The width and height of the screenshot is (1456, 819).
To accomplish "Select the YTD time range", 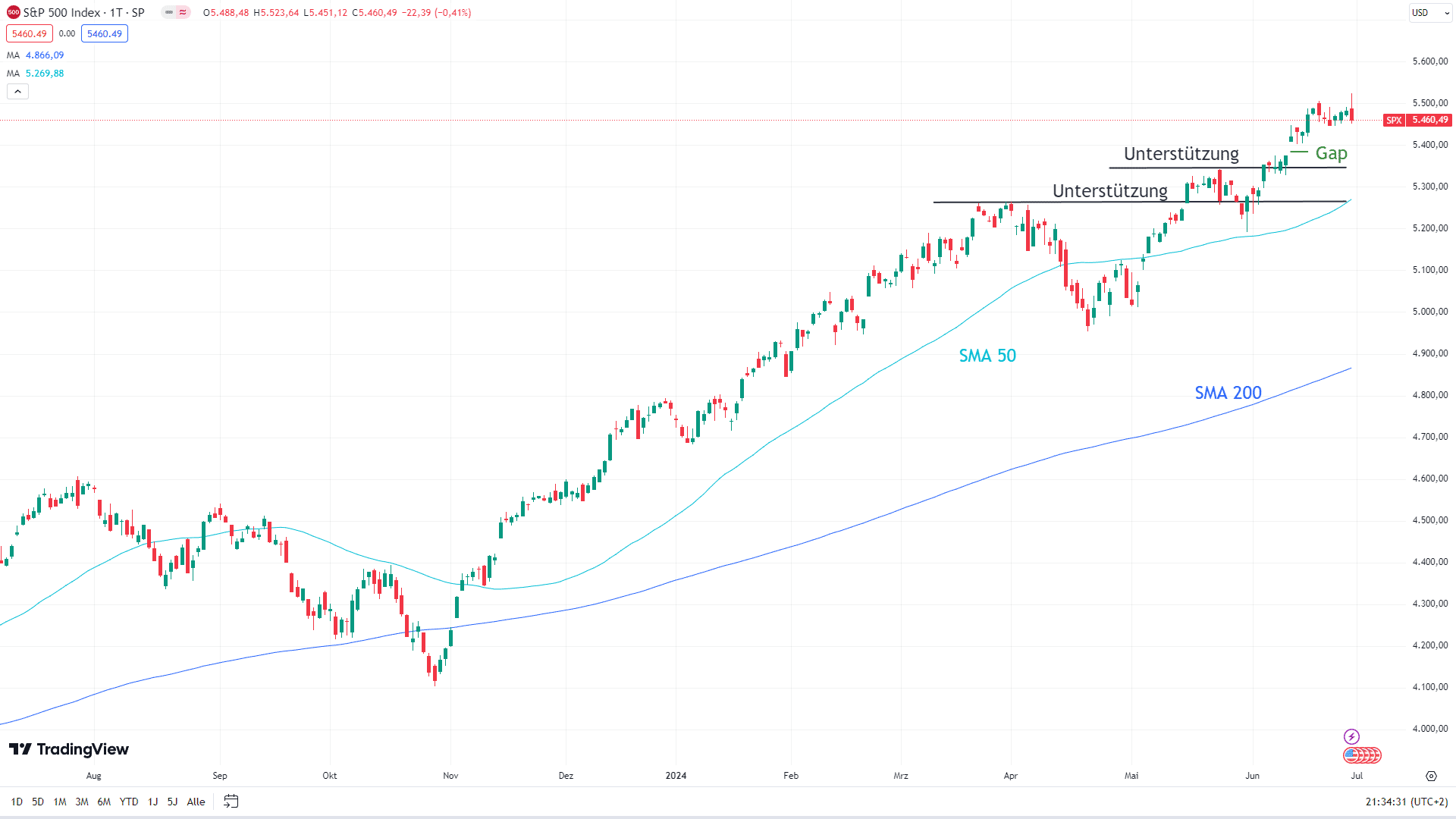I will click(x=129, y=802).
